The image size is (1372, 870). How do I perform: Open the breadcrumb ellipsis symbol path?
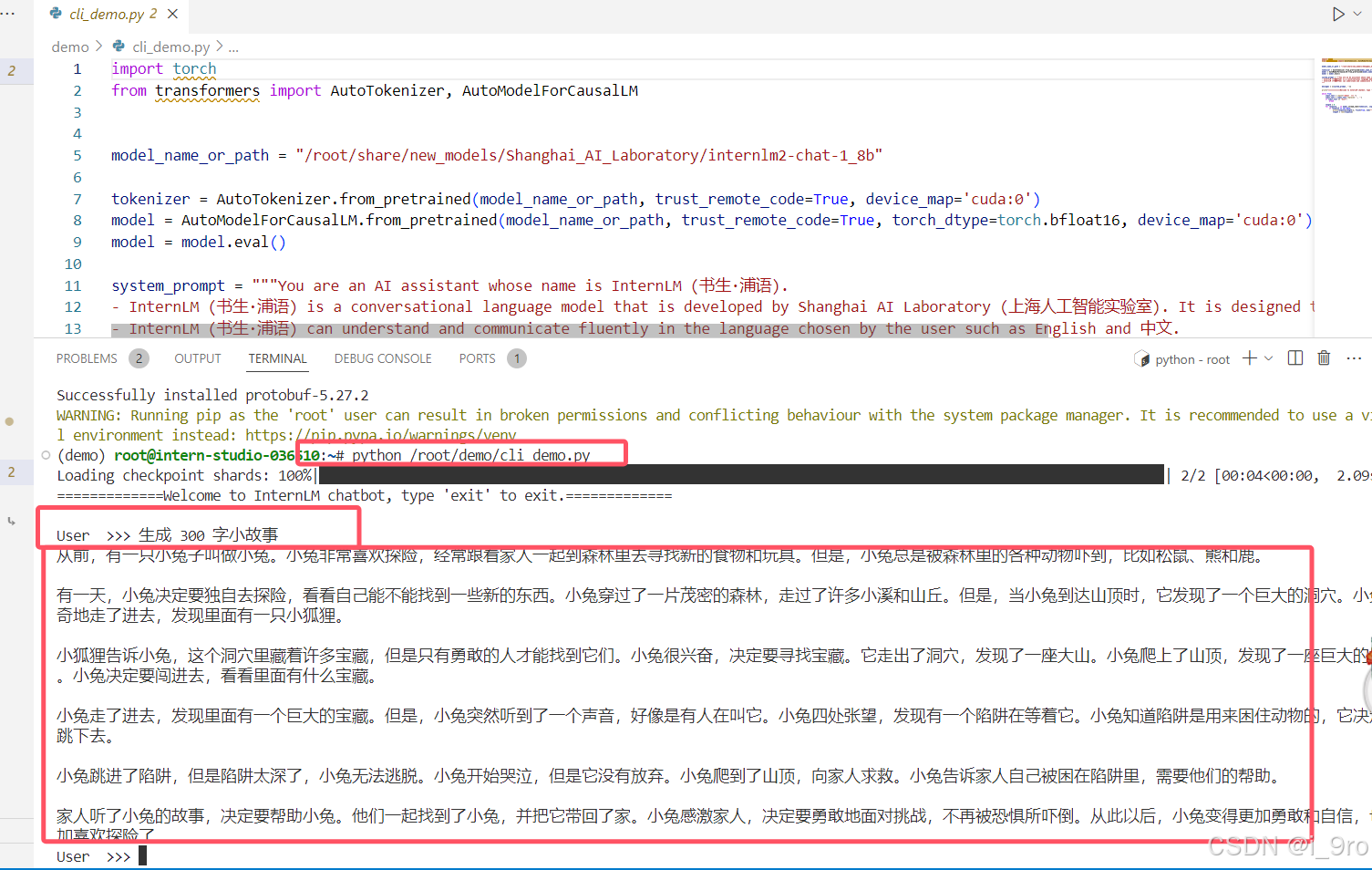[233, 47]
